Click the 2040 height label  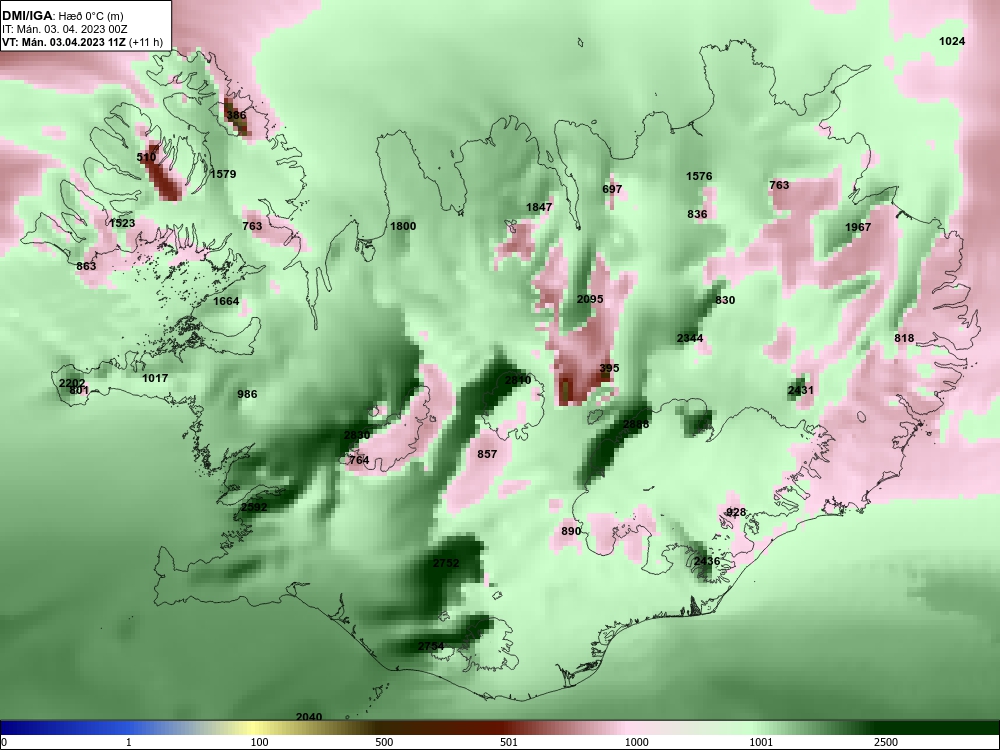click(309, 717)
